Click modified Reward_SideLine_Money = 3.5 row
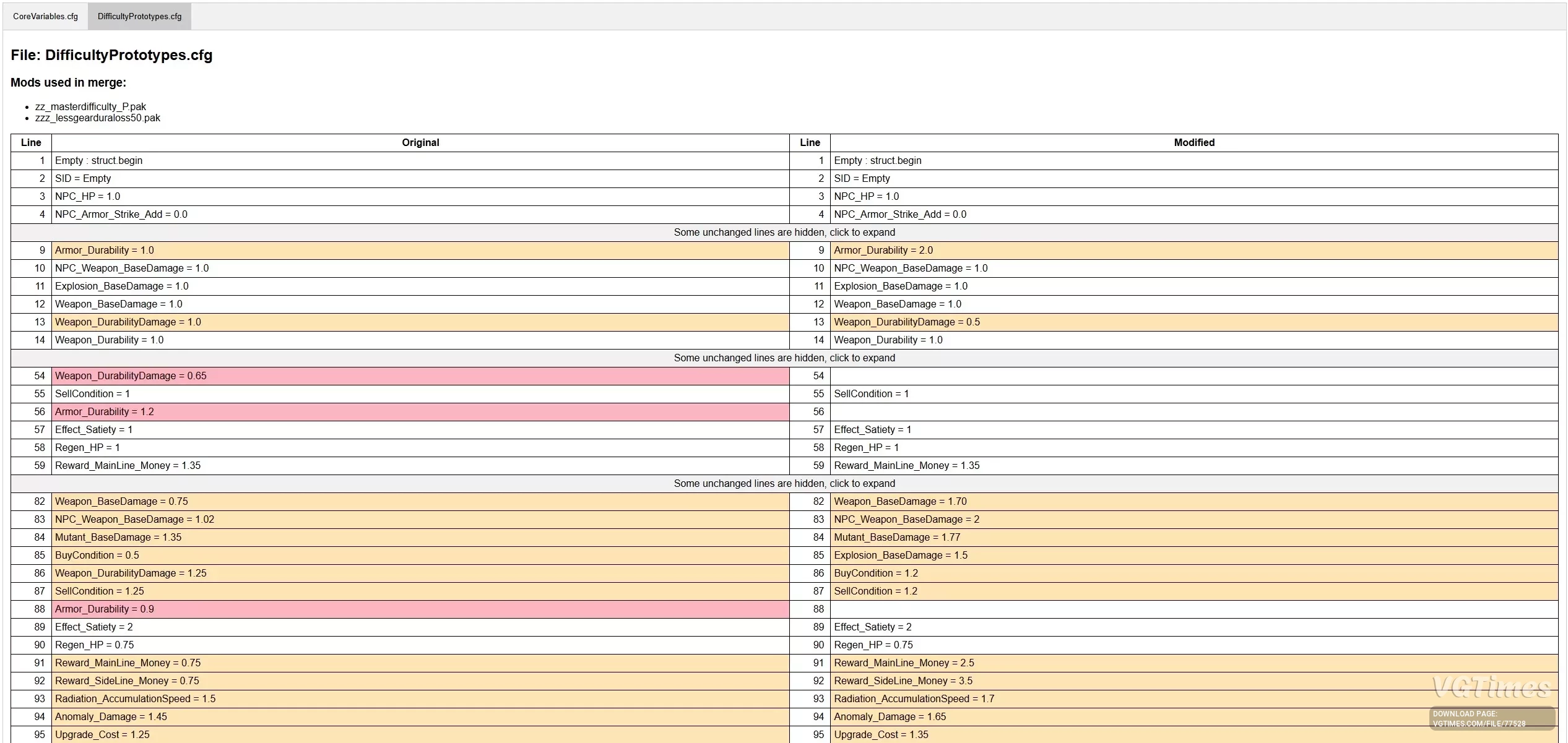 pos(903,681)
